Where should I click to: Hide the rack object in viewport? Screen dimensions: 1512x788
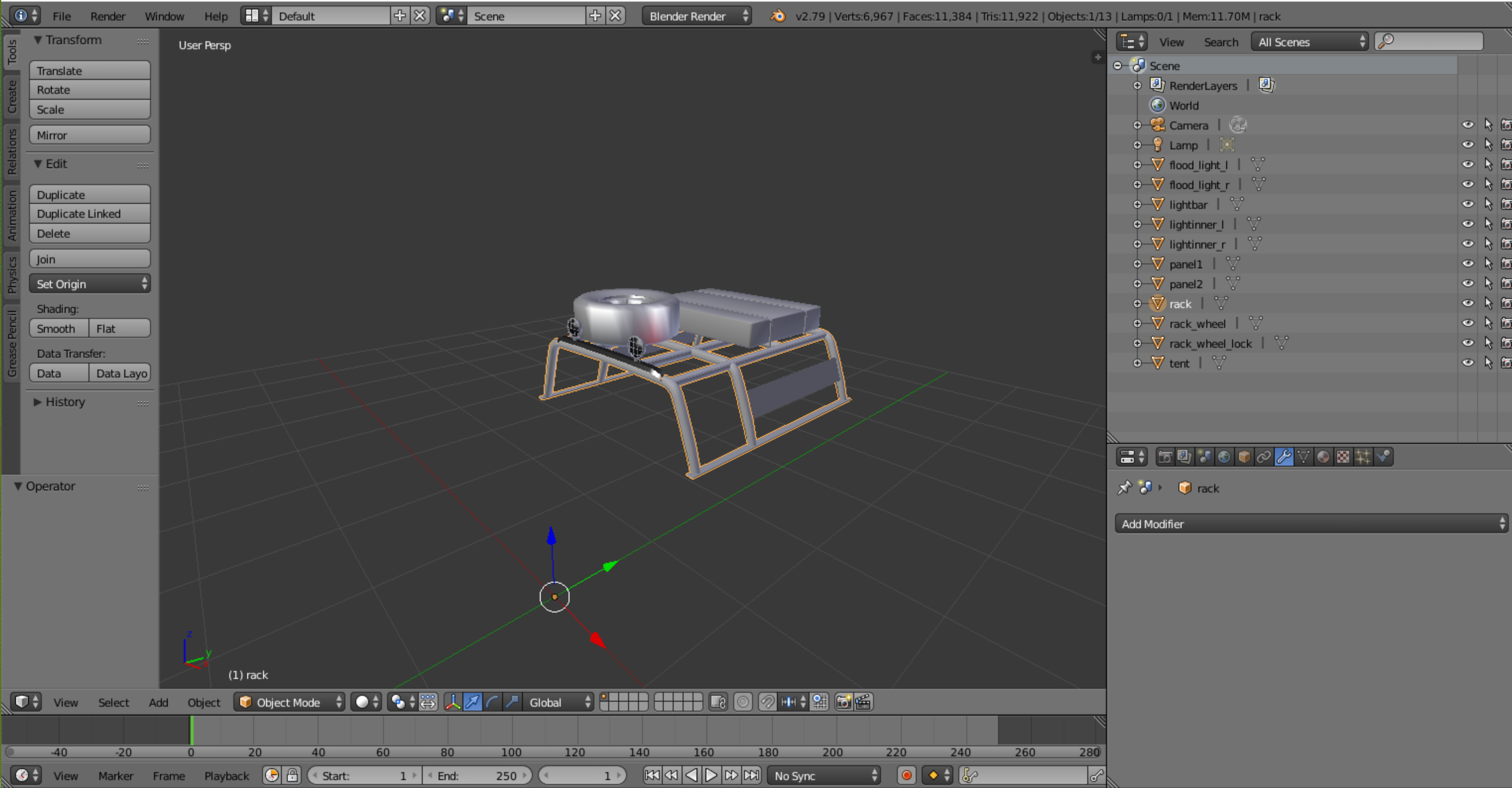point(1468,303)
